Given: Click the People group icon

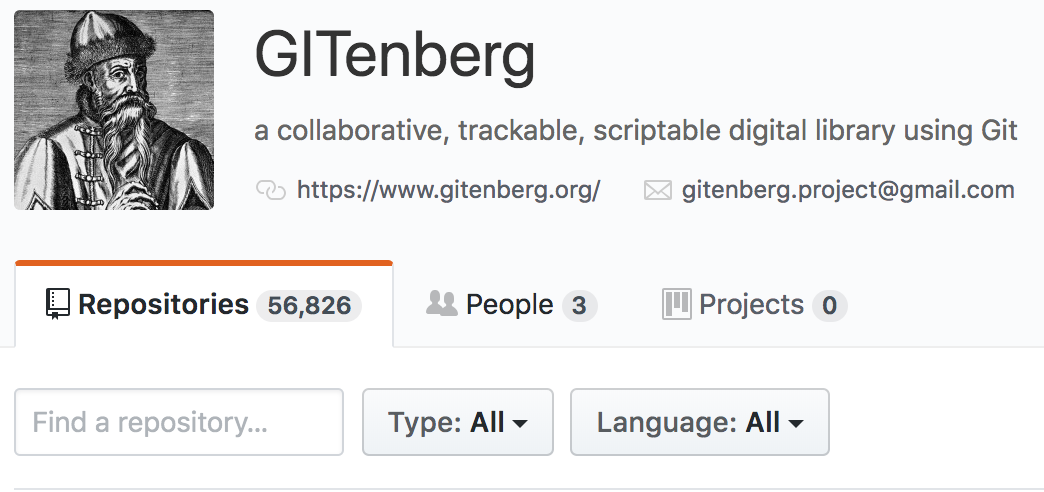Looking at the screenshot, I should click(441, 304).
